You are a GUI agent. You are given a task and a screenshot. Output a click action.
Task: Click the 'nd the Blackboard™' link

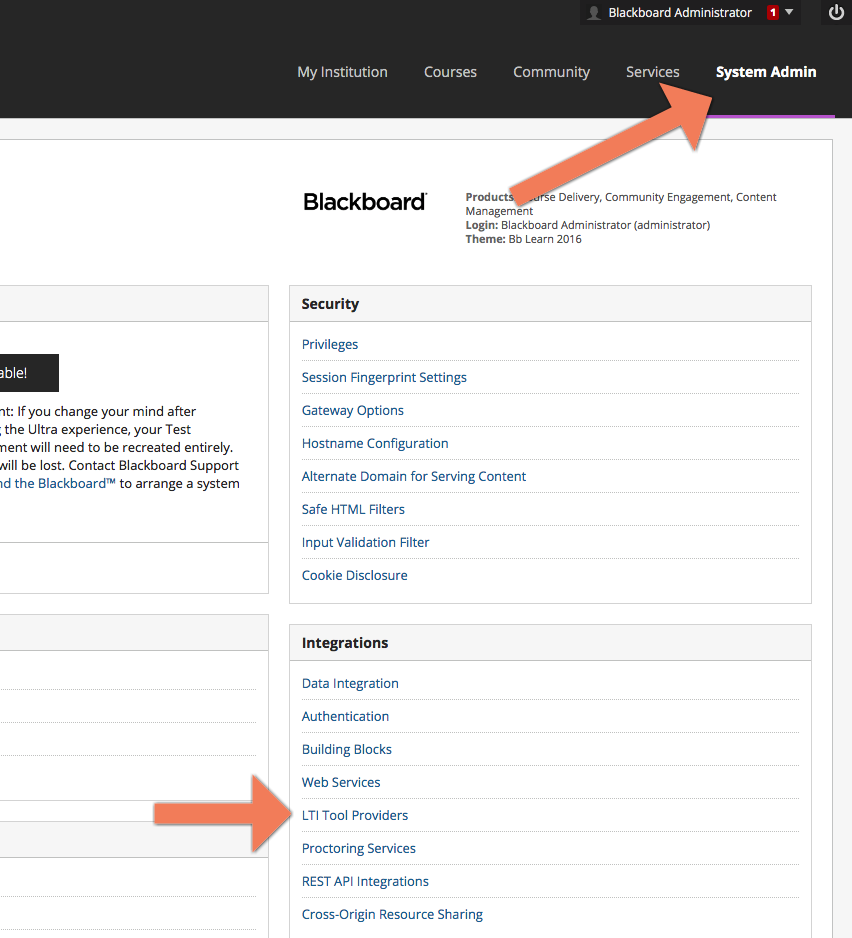pos(57,483)
